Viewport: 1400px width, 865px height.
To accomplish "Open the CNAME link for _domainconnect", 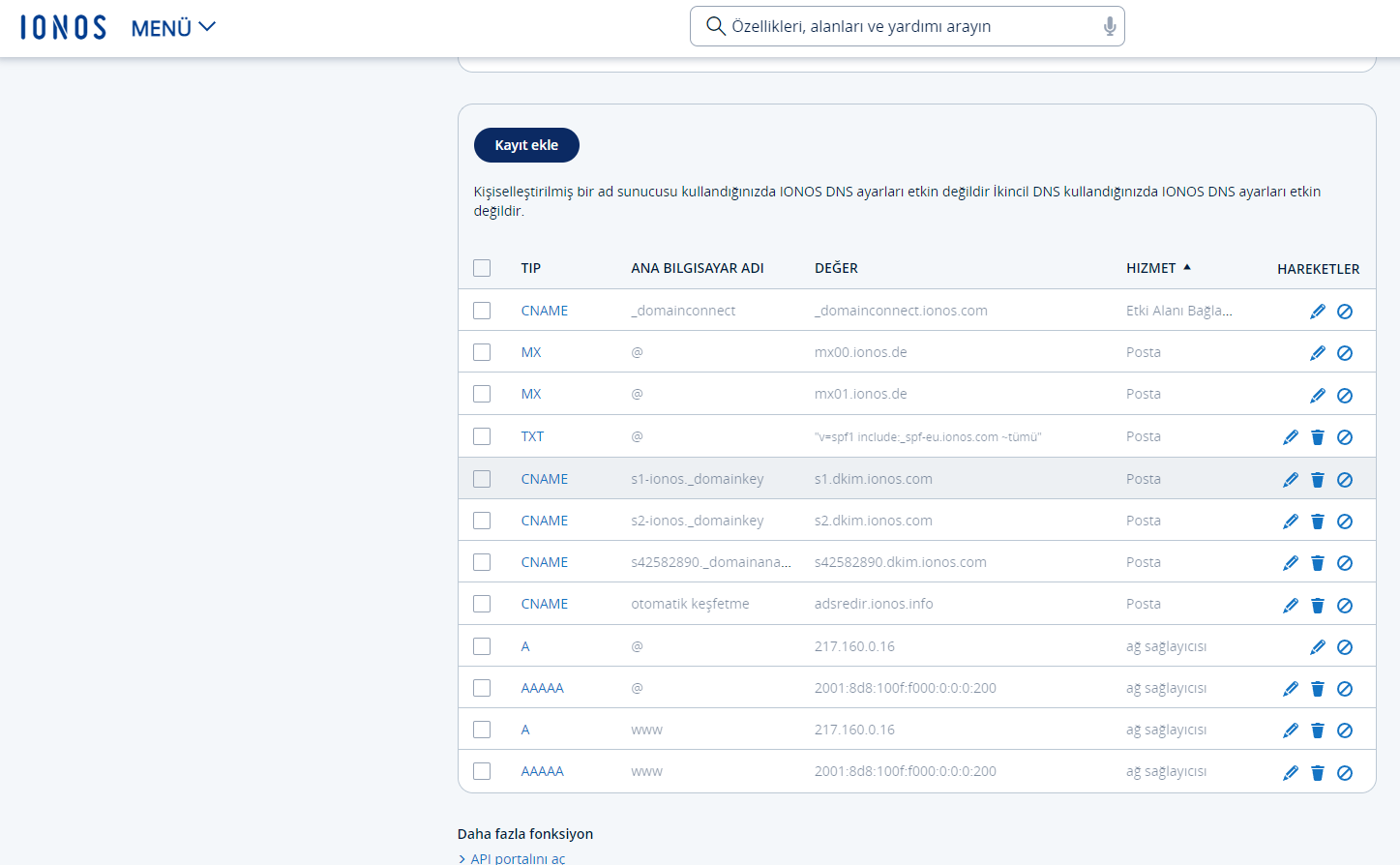I will click(545, 311).
